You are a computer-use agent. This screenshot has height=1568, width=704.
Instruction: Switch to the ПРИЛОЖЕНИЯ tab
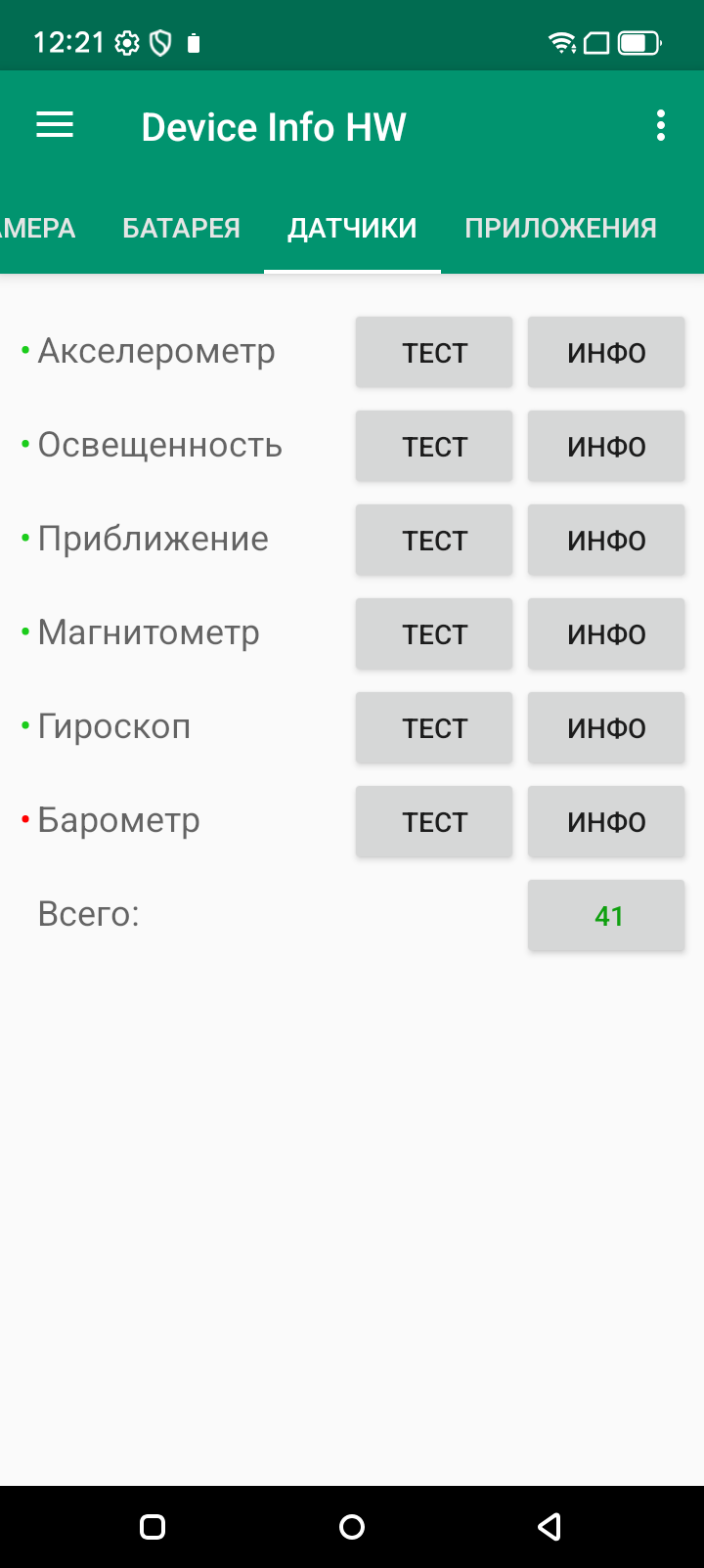point(560,229)
